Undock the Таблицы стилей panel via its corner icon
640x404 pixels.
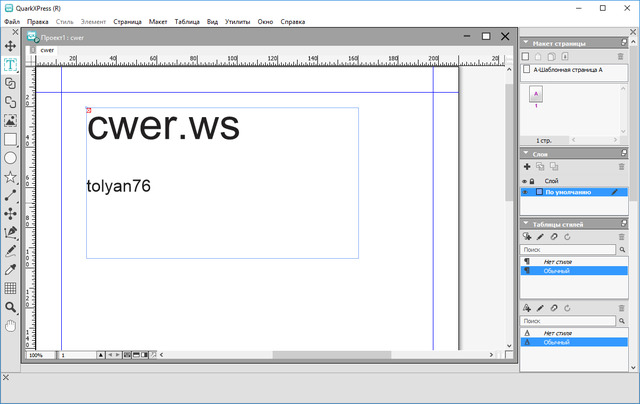click(x=624, y=223)
